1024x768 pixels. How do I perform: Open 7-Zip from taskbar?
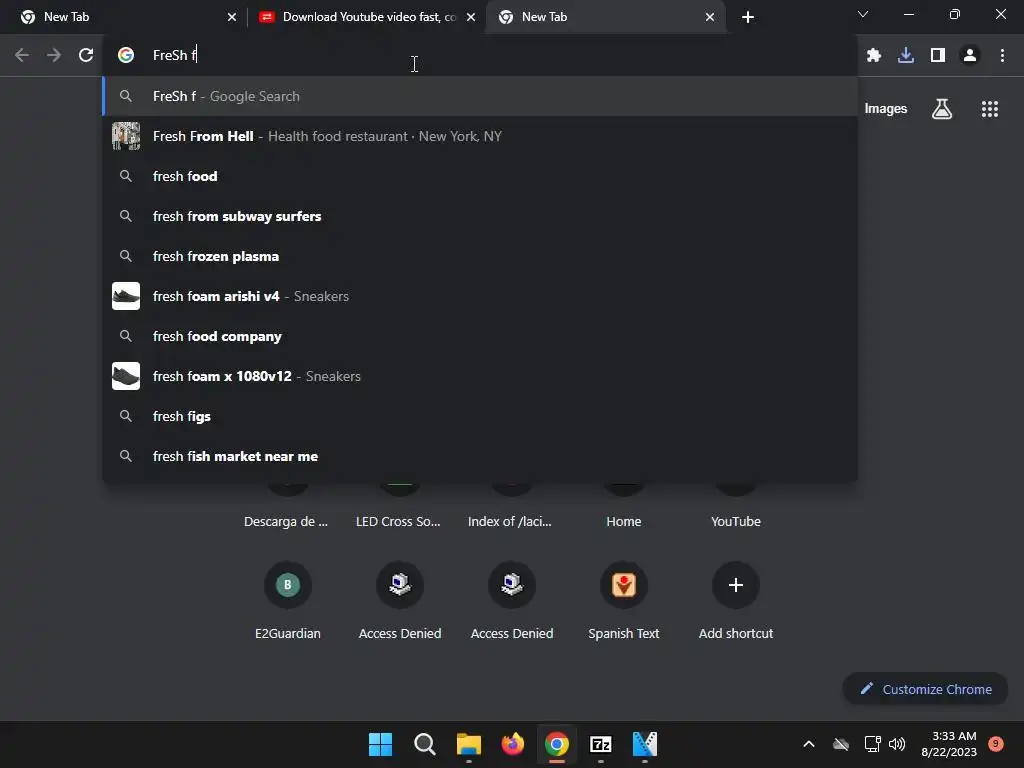coord(601,744)
